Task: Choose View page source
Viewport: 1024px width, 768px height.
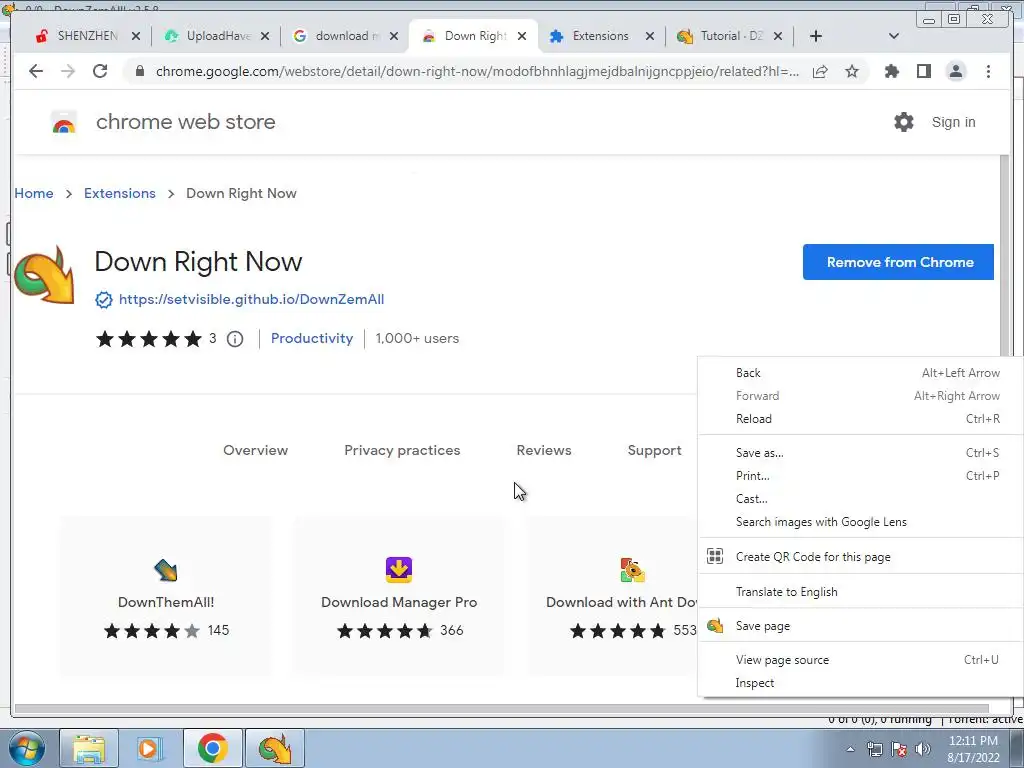Action: point(860,660)
